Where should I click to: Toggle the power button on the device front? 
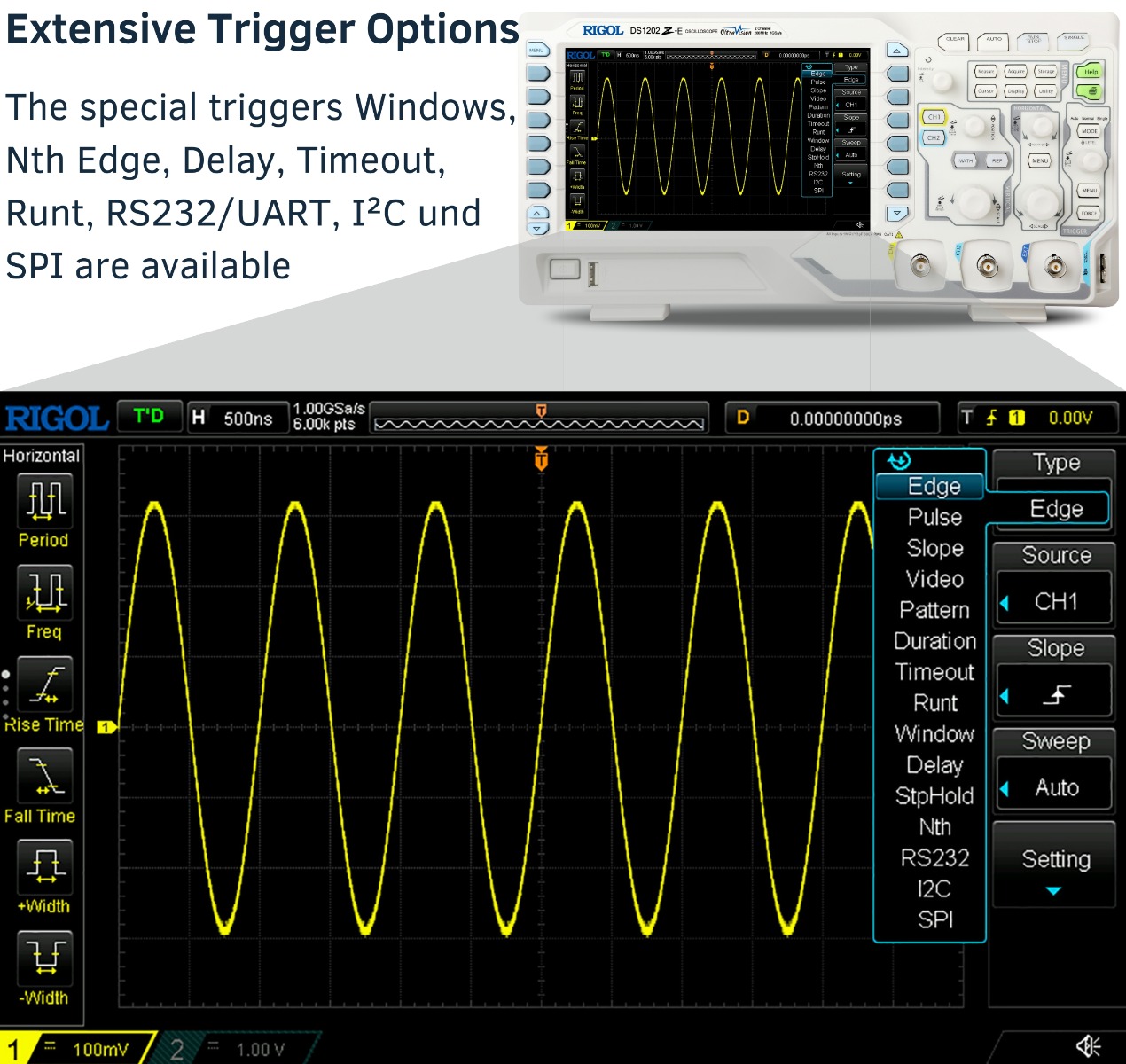565,269
